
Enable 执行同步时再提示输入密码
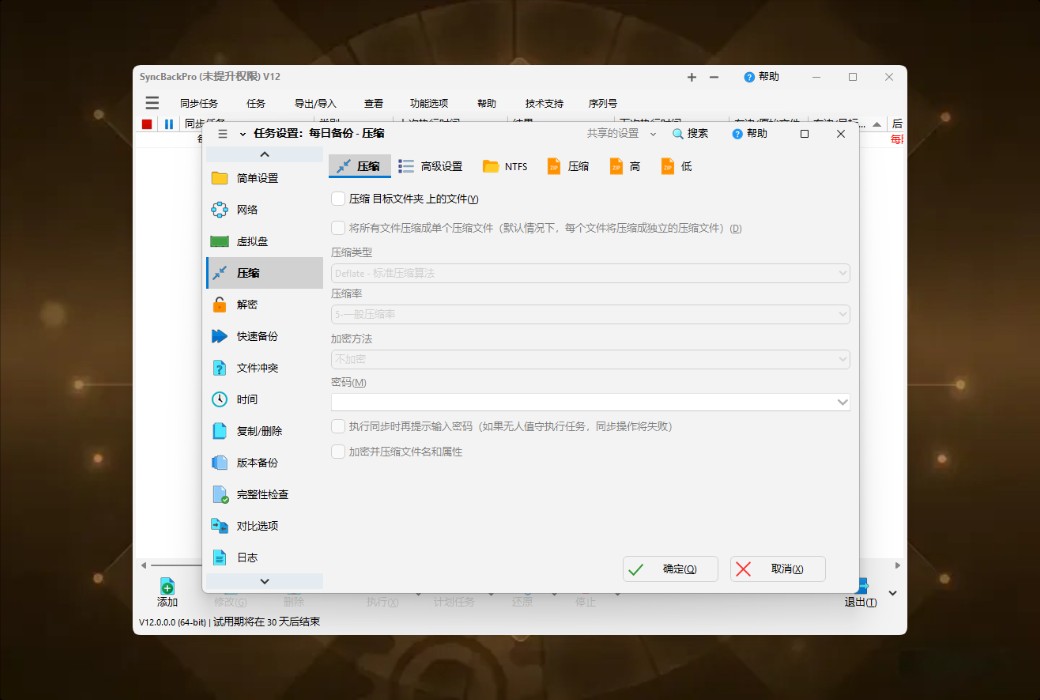tap(337, 427)
